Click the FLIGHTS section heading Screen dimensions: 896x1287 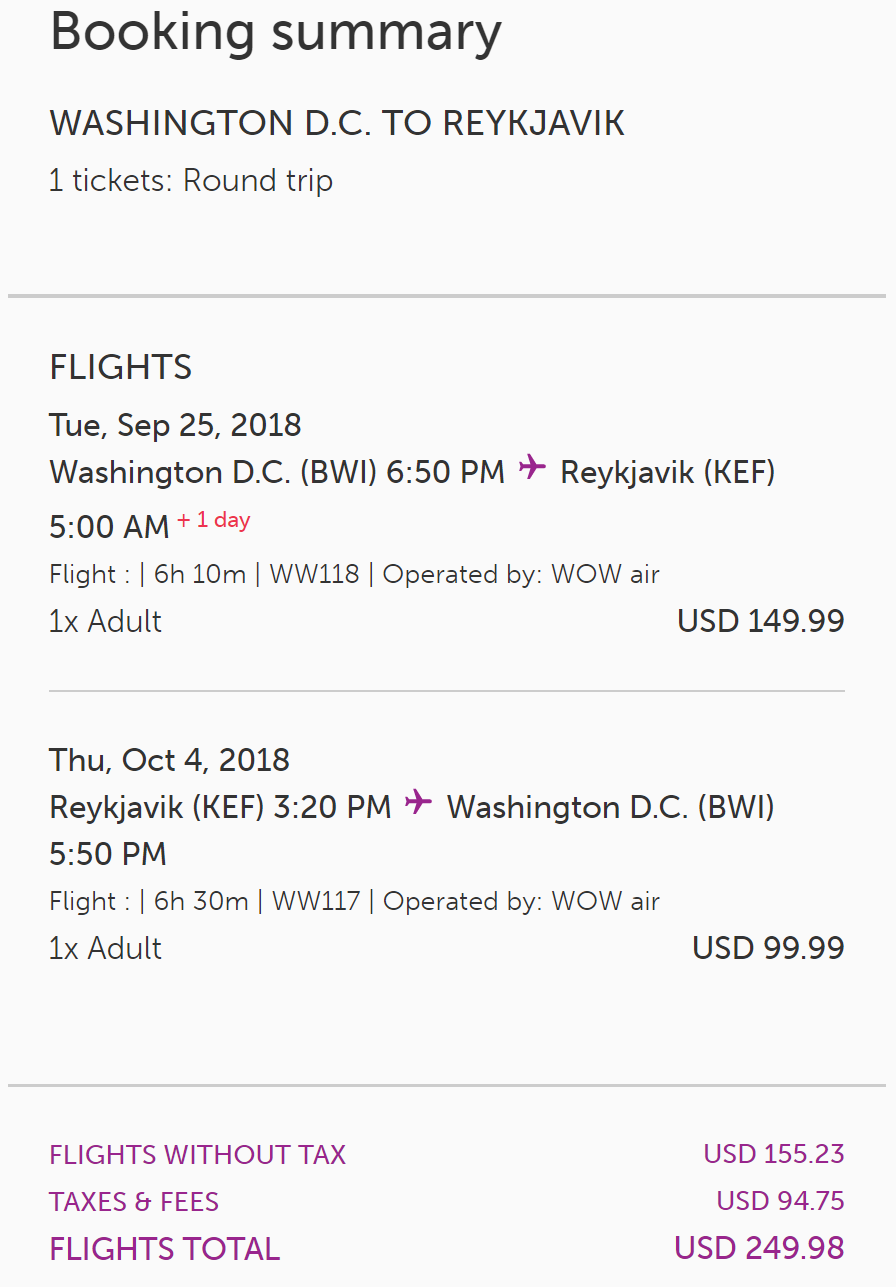(x=120, y=367)
